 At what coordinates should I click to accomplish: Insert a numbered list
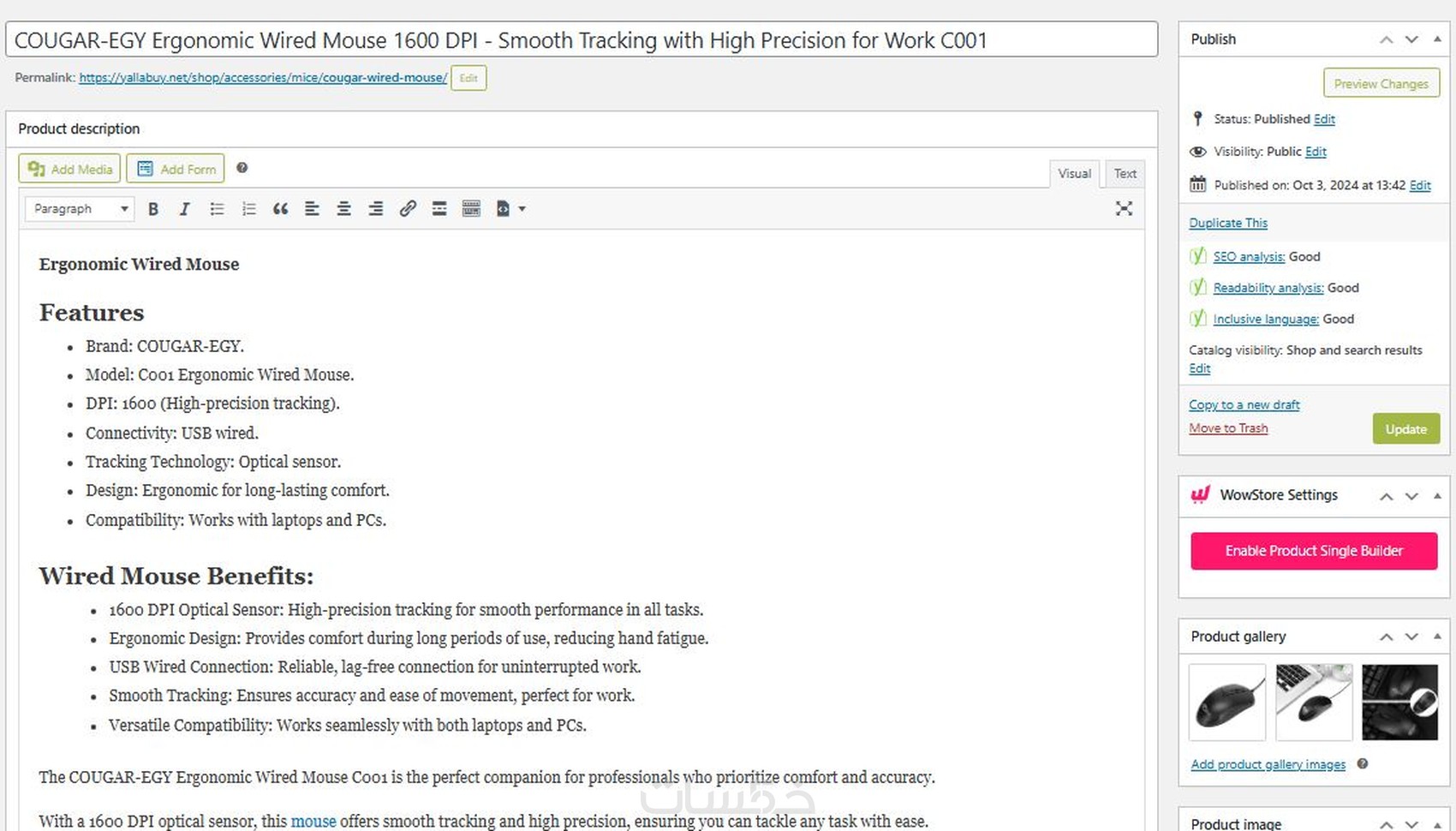click(x=248, y=209)
